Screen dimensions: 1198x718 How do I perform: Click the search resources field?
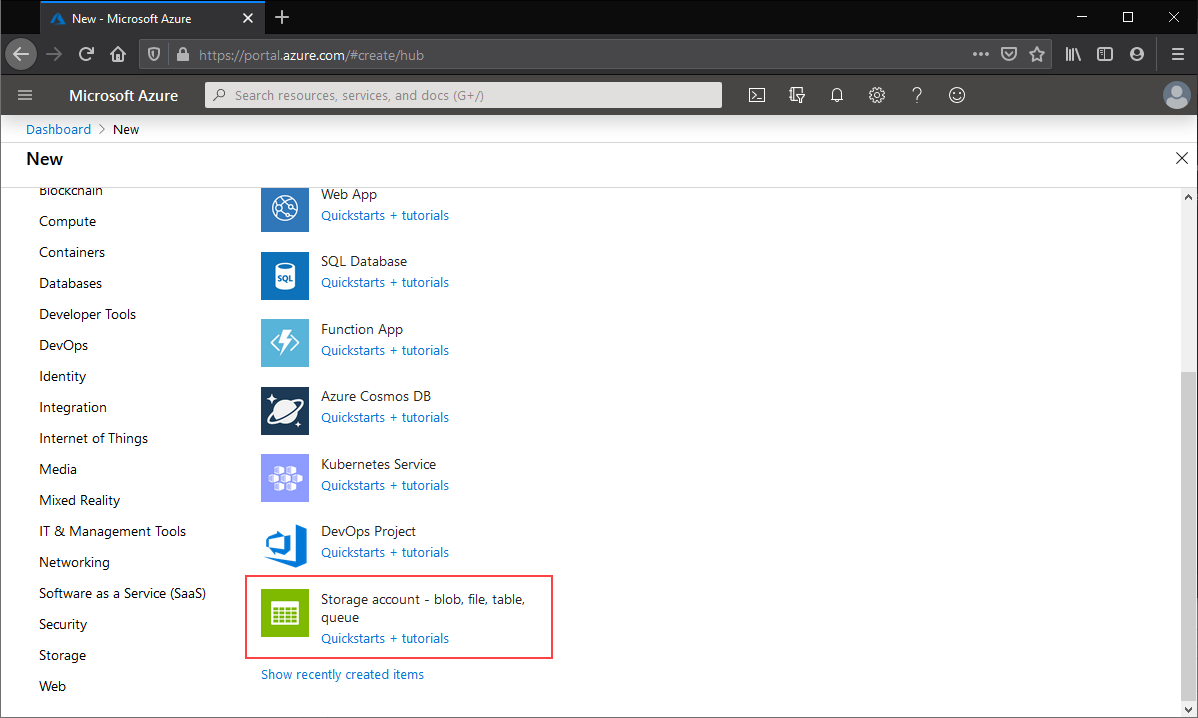click(x=463, y=95)
